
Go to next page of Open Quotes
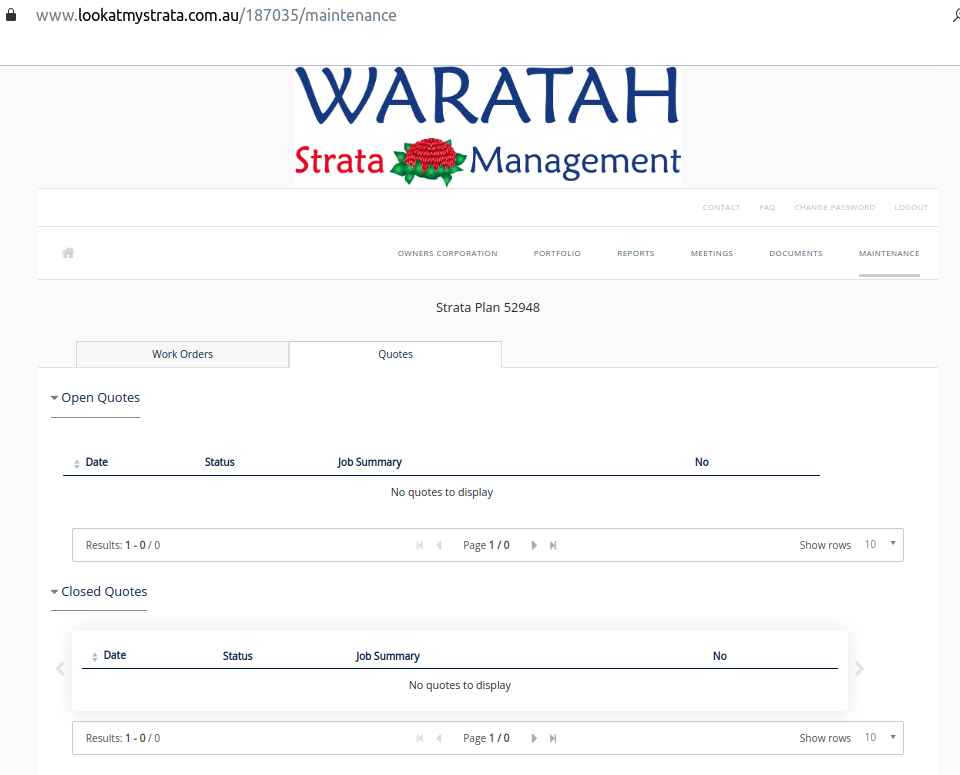[534, 545]
